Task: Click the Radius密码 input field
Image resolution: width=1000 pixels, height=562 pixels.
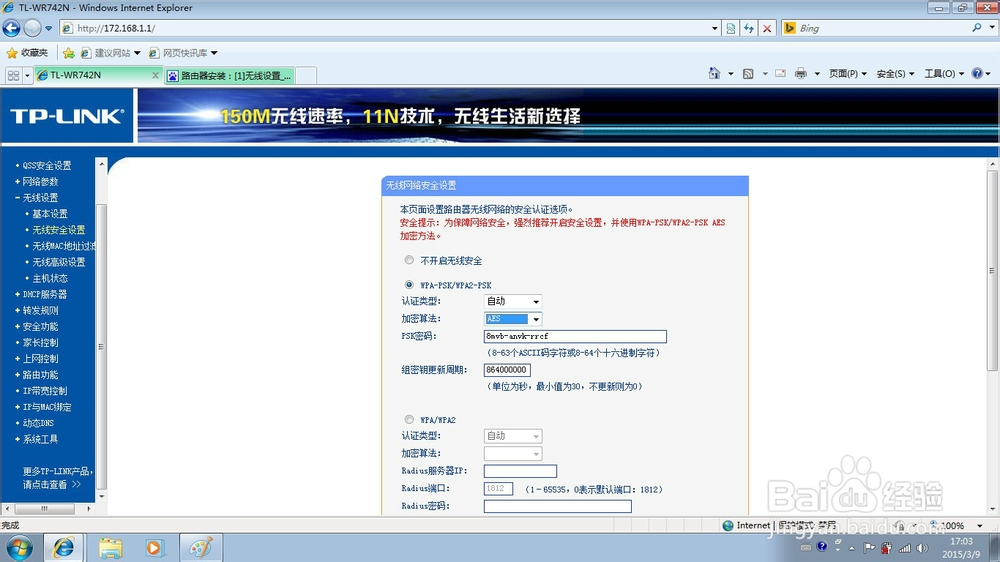Action: (x=557, y=506)
